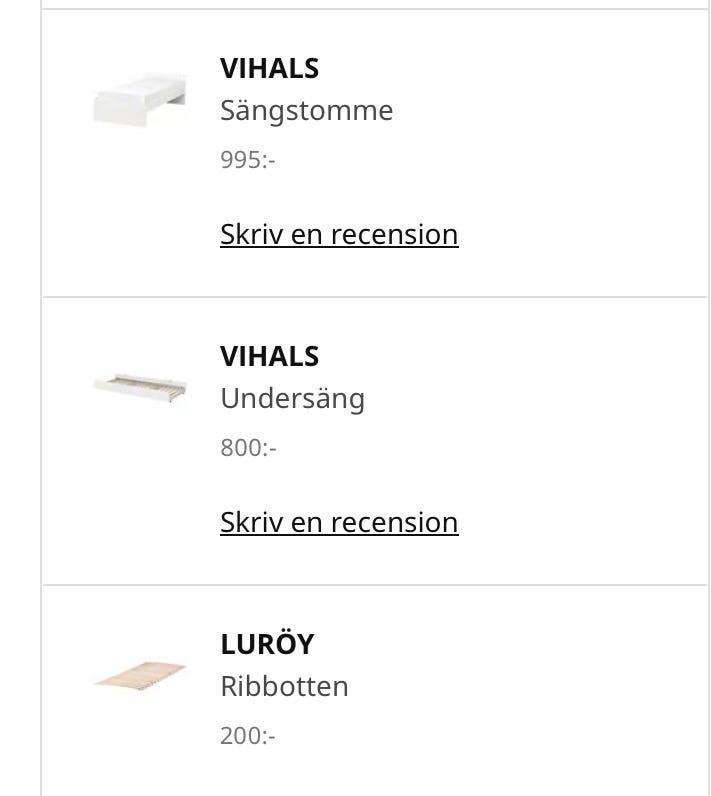The image size is (711, 796).
Task: Click the 800:- price
Action: click(248, 448)
